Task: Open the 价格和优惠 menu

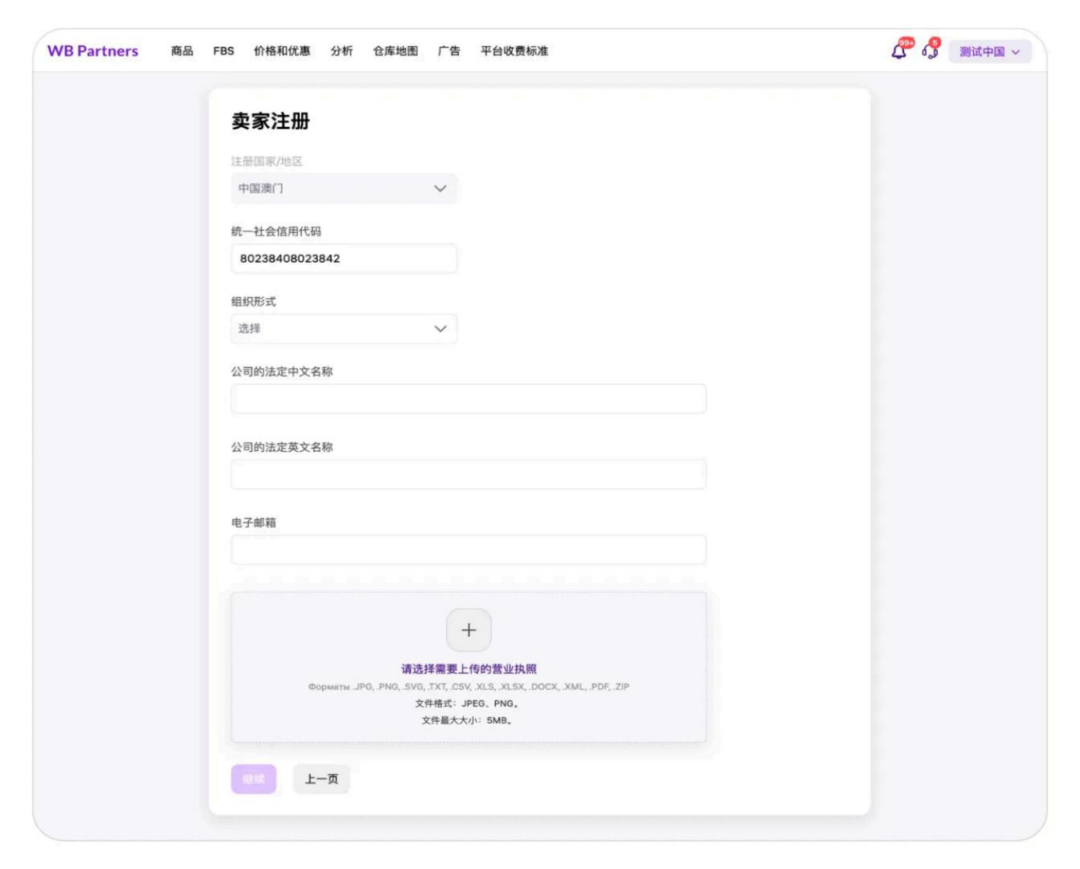Action: pyautogui.click(x=282, y=51)
